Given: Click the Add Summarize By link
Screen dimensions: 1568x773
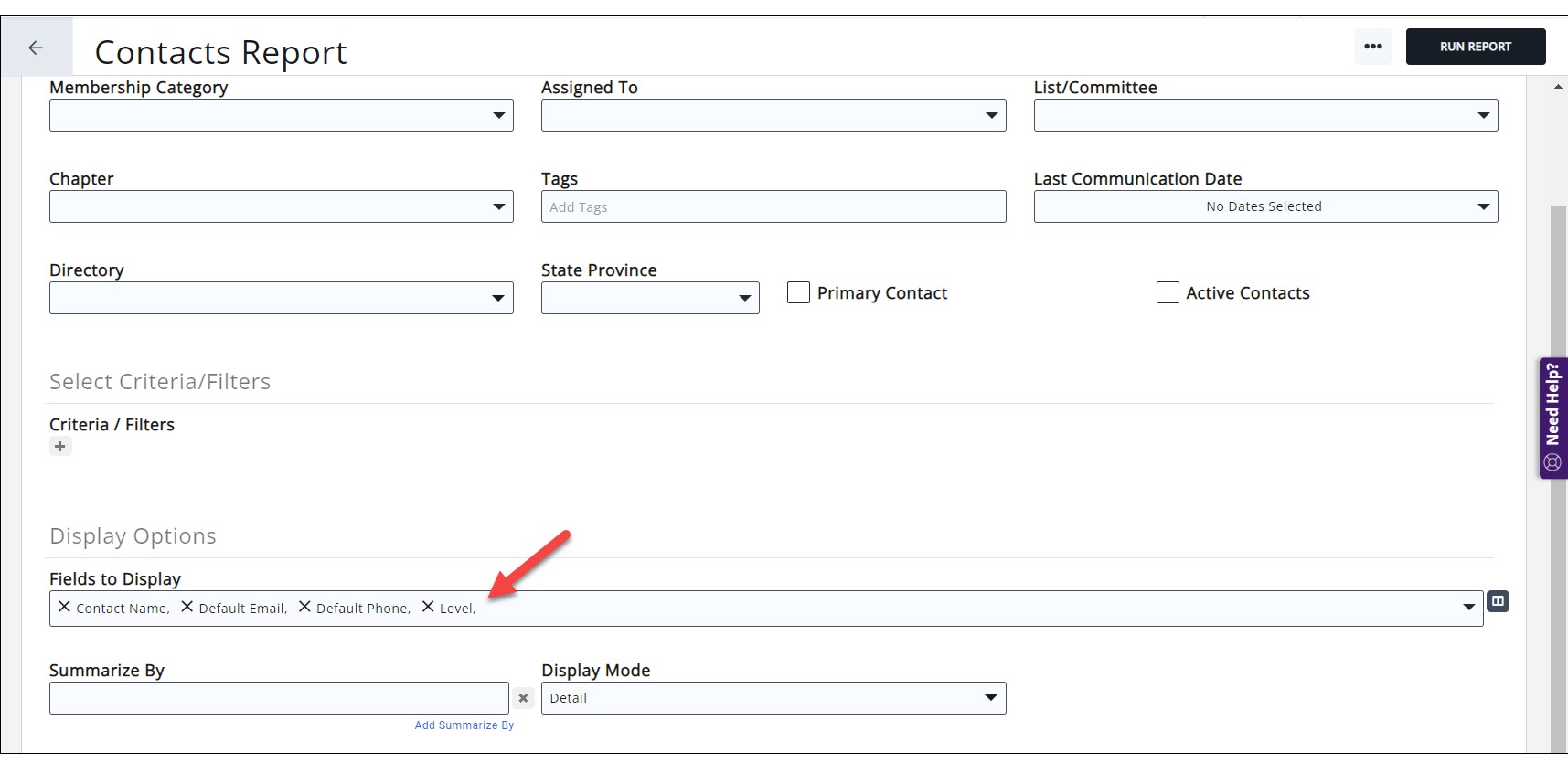Looking at the screenshot, I should [464, 725].
